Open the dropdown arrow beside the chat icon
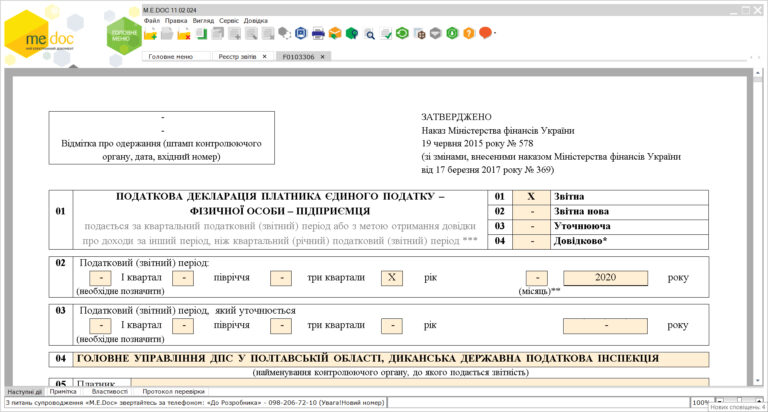 pos(495,34)
